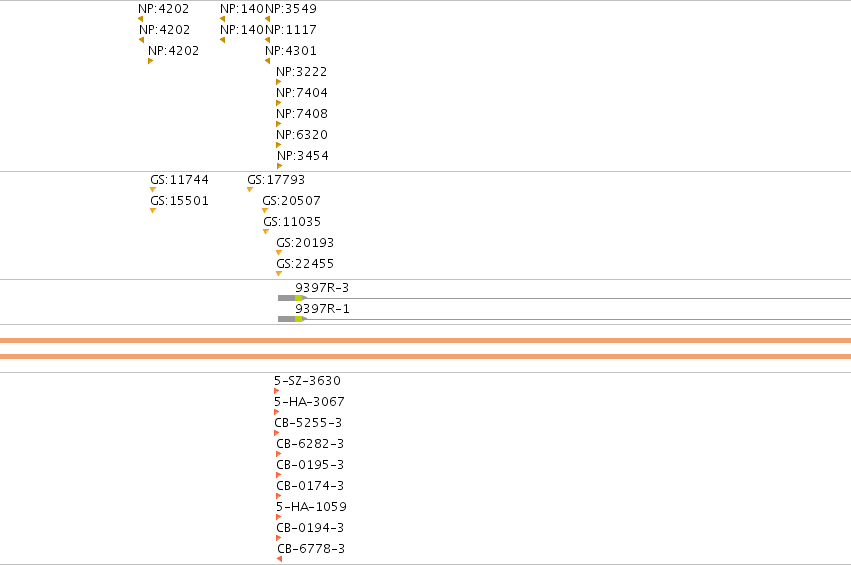Image resolution: width=851 pixels, height=565 pixels.
Task: Open the NP:3222 feature label
Action: coord(302,72)
